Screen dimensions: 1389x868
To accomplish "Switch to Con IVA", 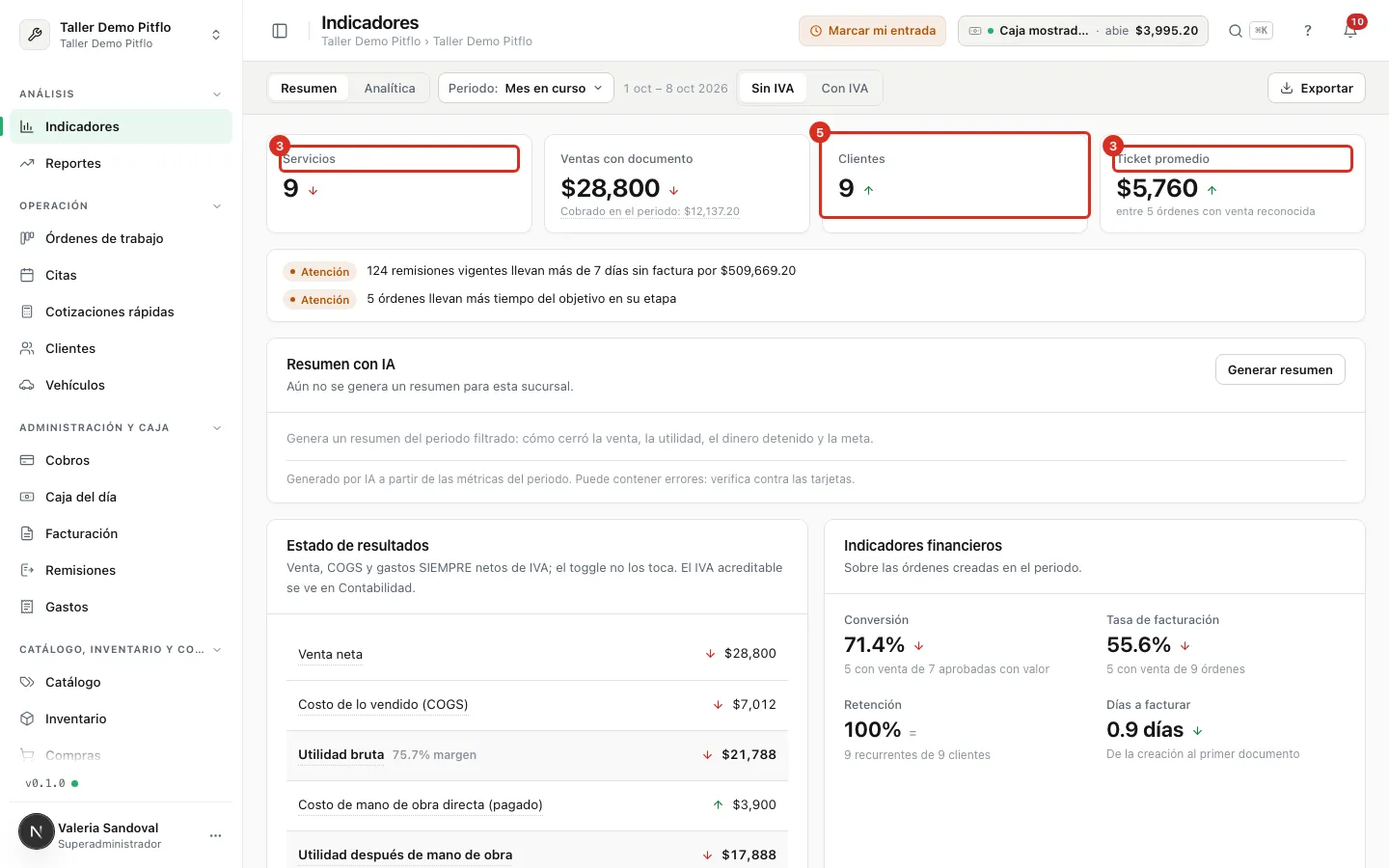I will point(845,88).
